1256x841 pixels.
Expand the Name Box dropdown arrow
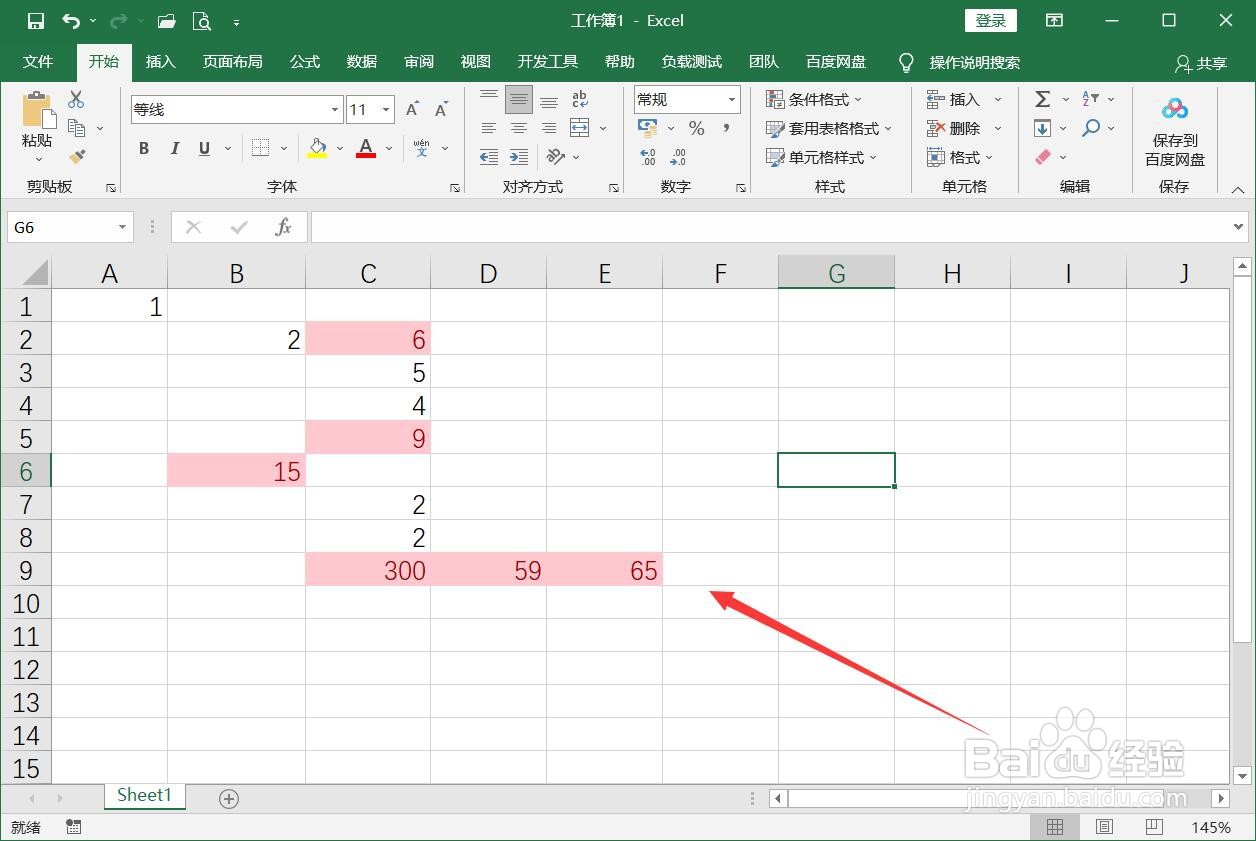click(x=122, y=227)
